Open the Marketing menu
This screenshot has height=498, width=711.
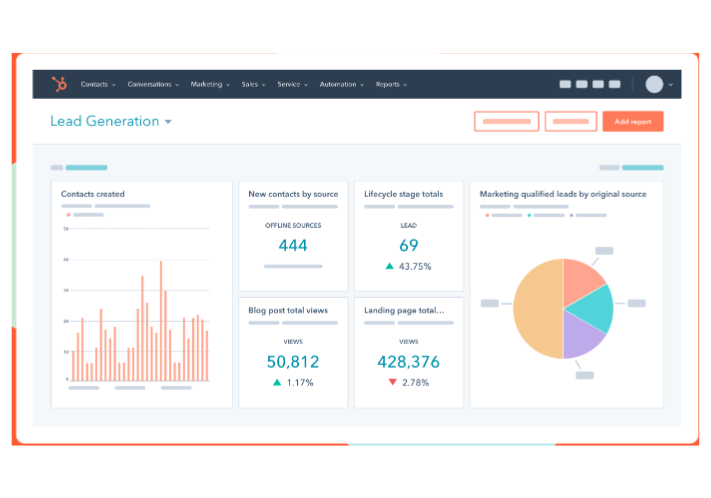(210, 85)
